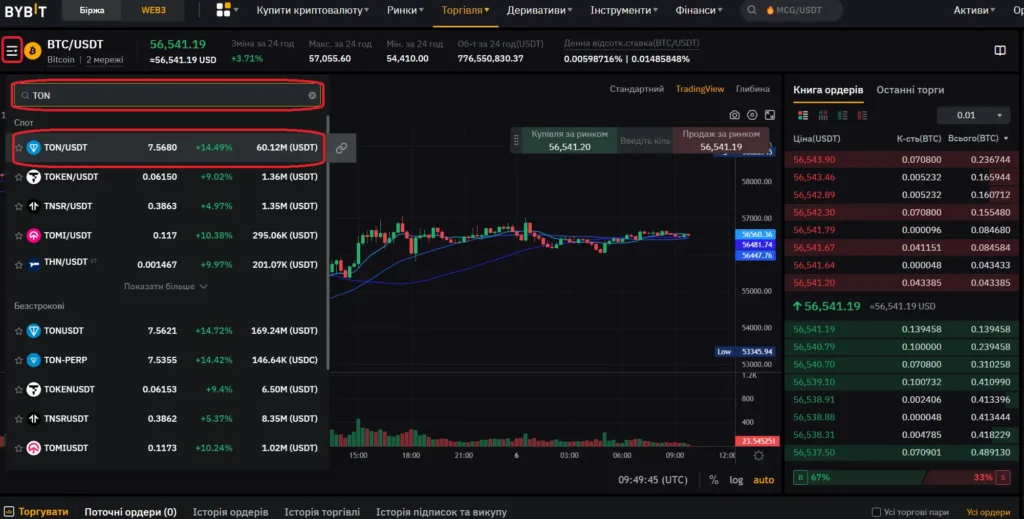Favorite the TON-PERP contract
This screenshot has height=519, width=1024.
19,360
